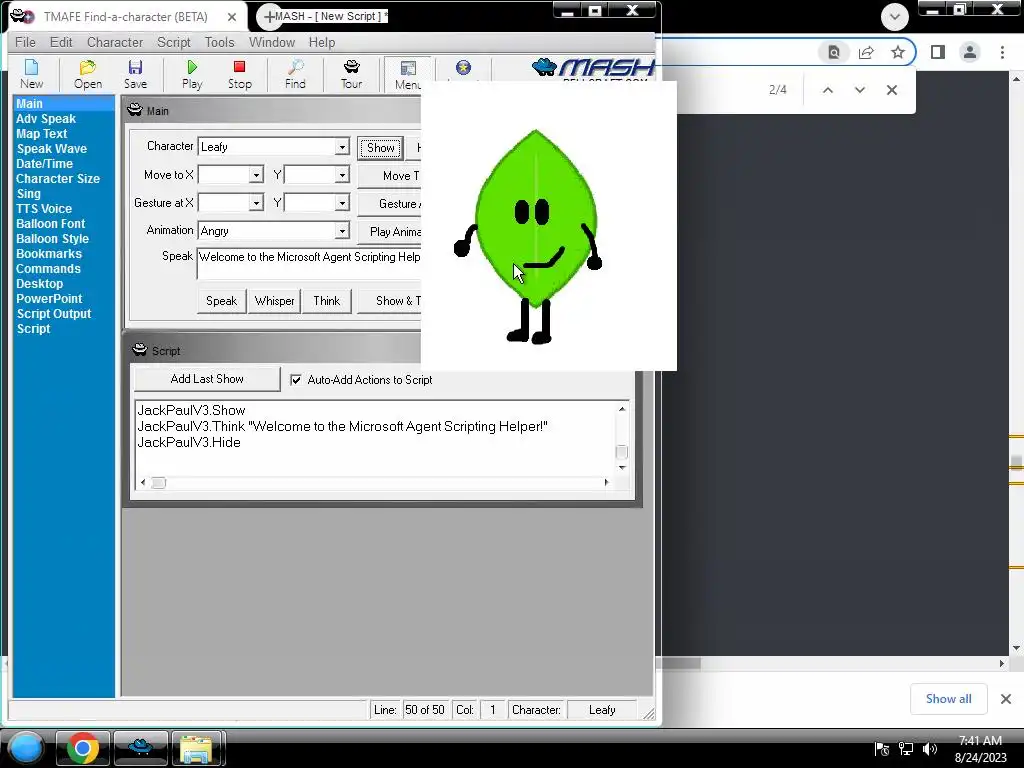This screenshot has height=768, width=1024.
Task: Click Show all in Chrome downloads bar
Action: point(948,699)
